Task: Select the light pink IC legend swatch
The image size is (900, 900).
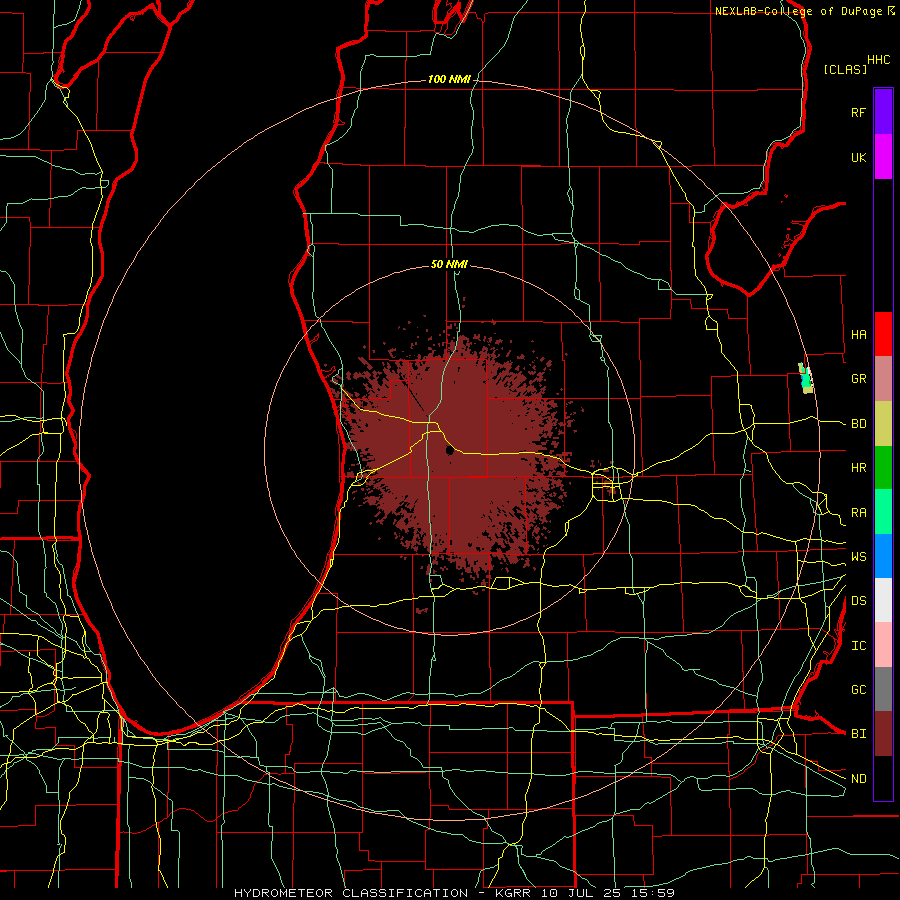Action: [x=883, y=645]
